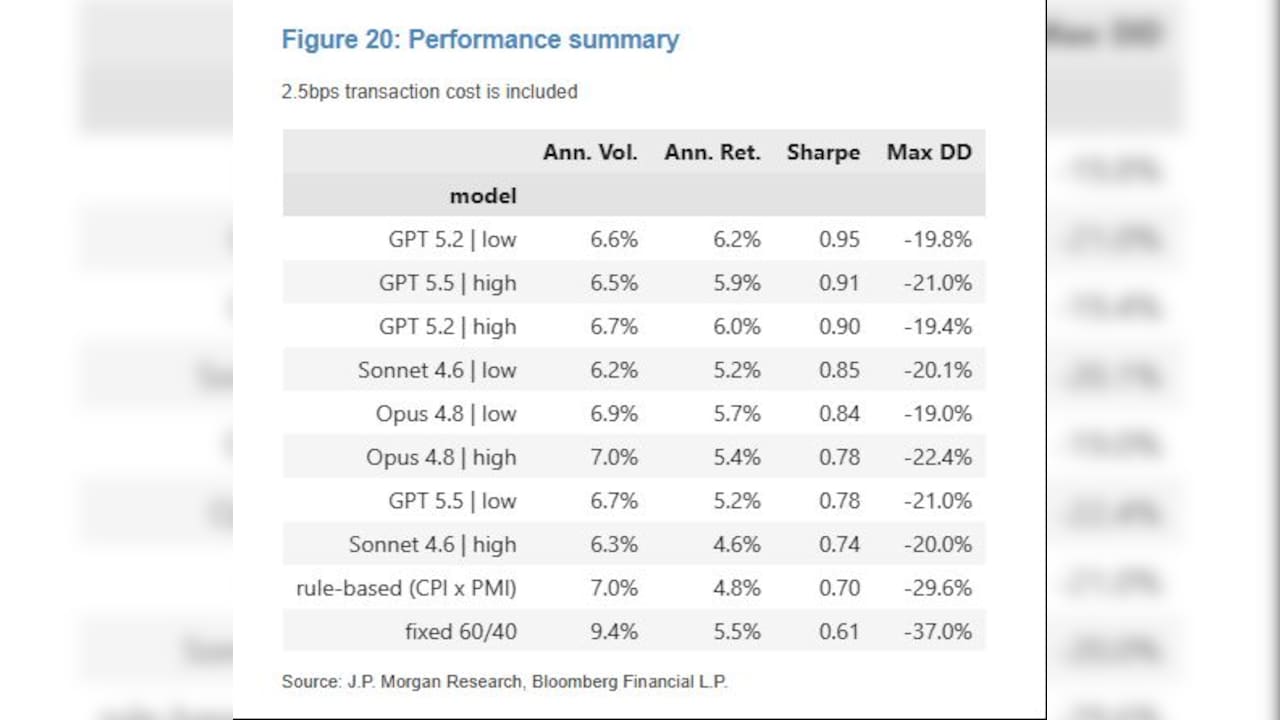The image size is (1280, 720).
Task: Select the fixed 60/40 row label
Action: tap(461, 632)
